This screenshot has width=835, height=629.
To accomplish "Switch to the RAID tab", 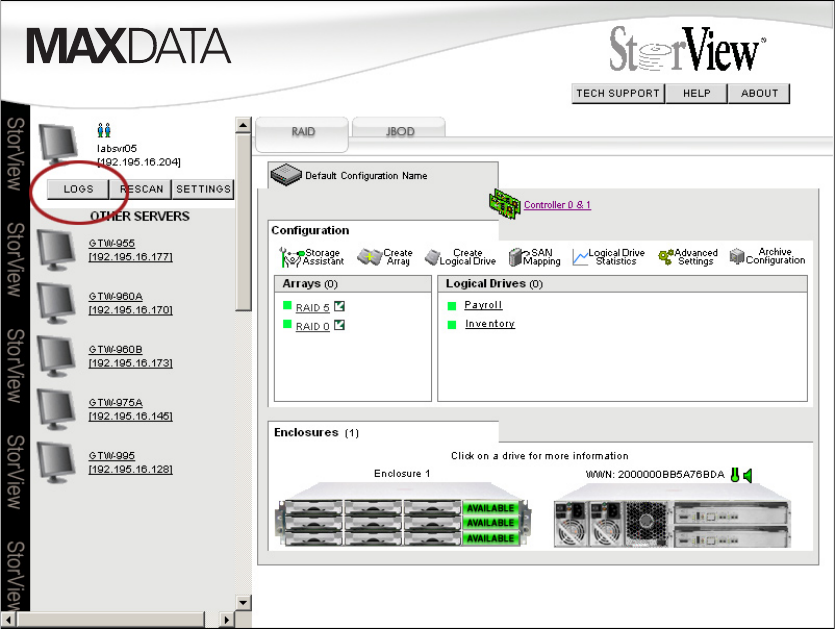I will click(302, 132).
